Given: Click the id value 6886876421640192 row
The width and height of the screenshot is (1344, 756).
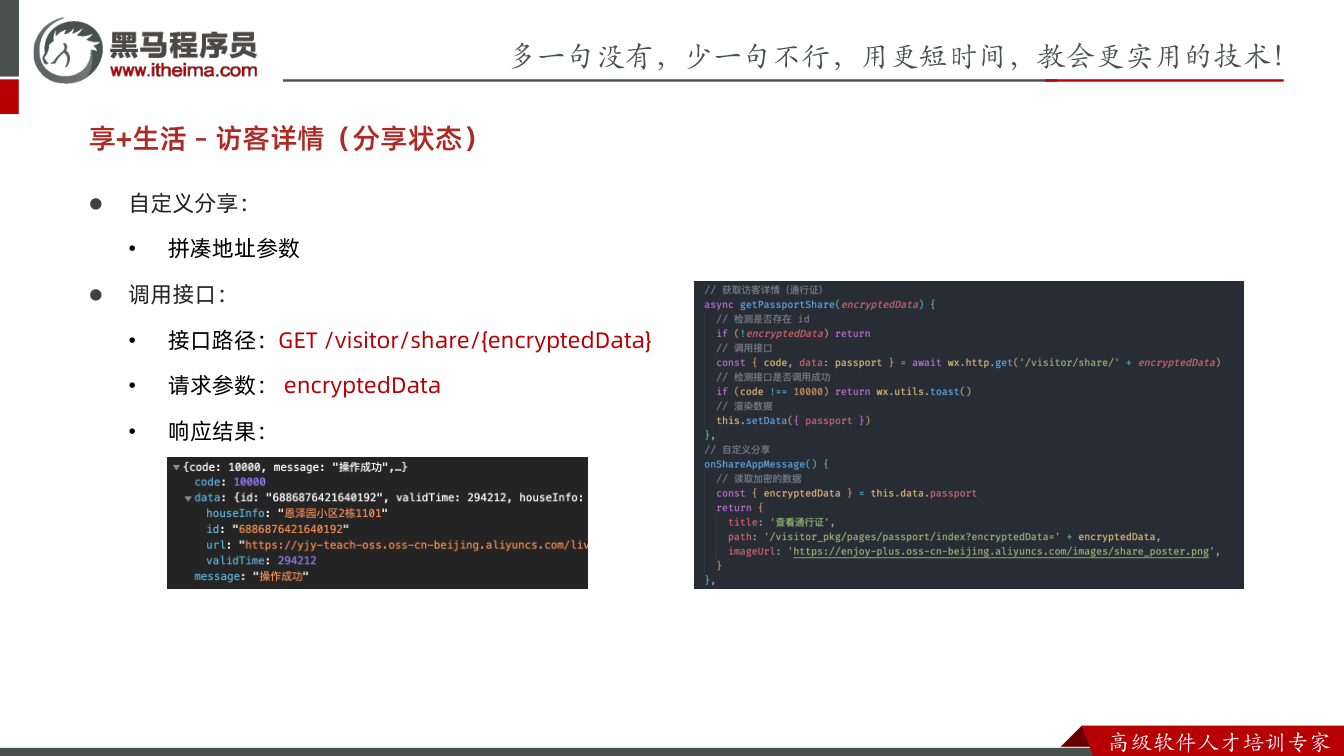Looking at the screenshot, I should click(276, 529).
